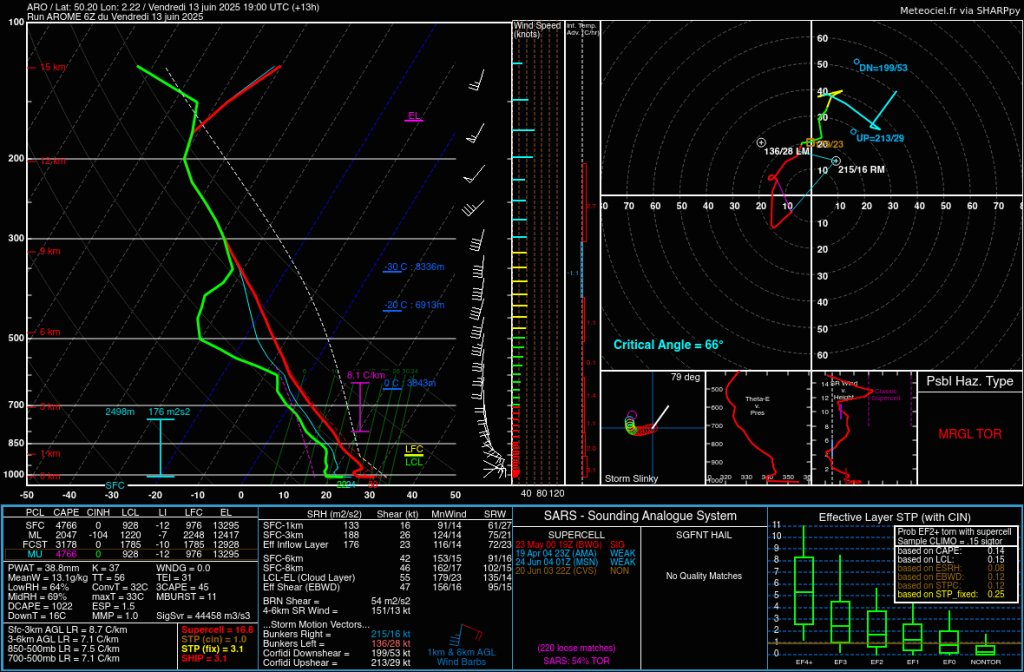Open the Storm Slinky inset panel
Image resolution: width=1024 pixels, height=672 pixels.
tap(651, 428)
